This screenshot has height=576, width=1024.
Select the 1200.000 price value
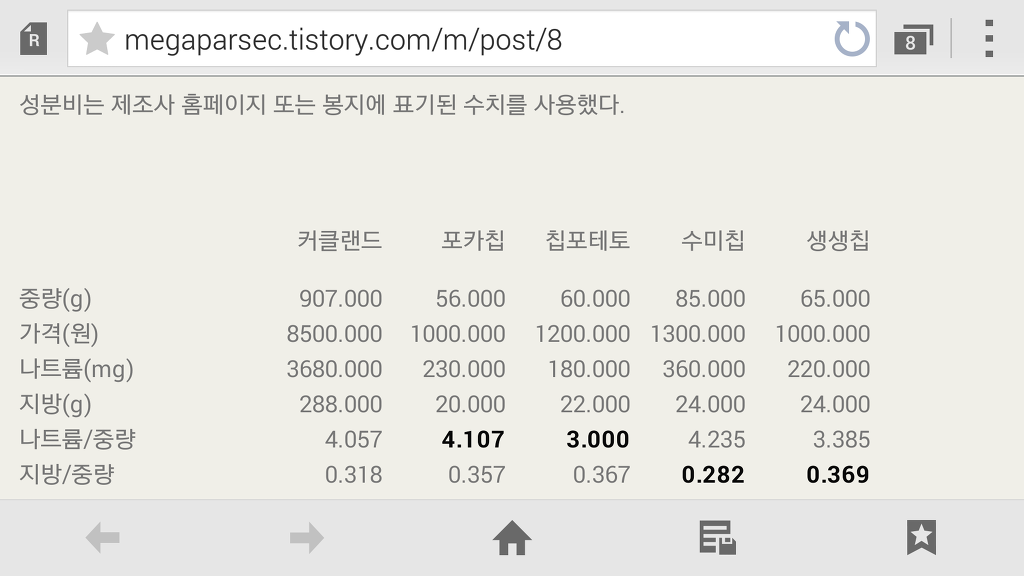[x=583, y=334]
